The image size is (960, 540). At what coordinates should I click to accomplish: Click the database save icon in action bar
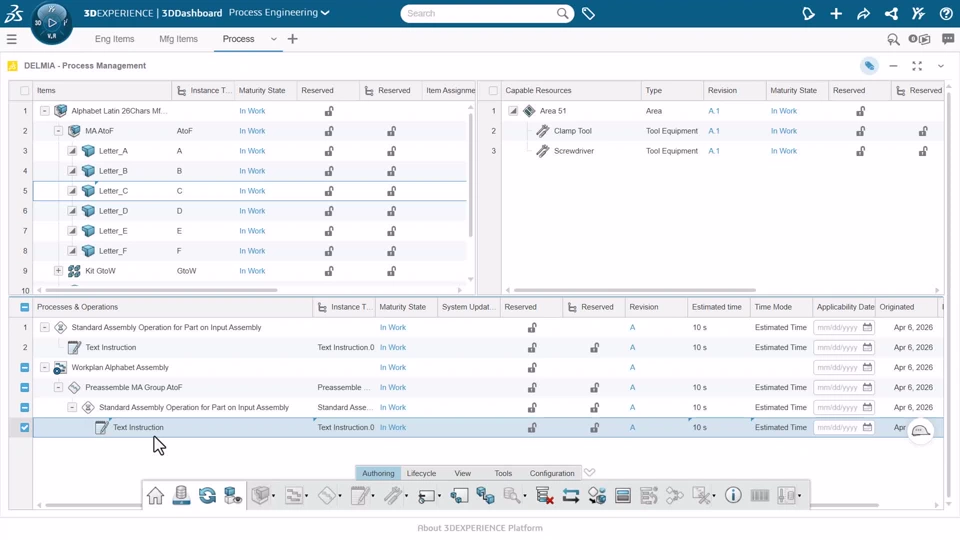(x=181, y=495)
